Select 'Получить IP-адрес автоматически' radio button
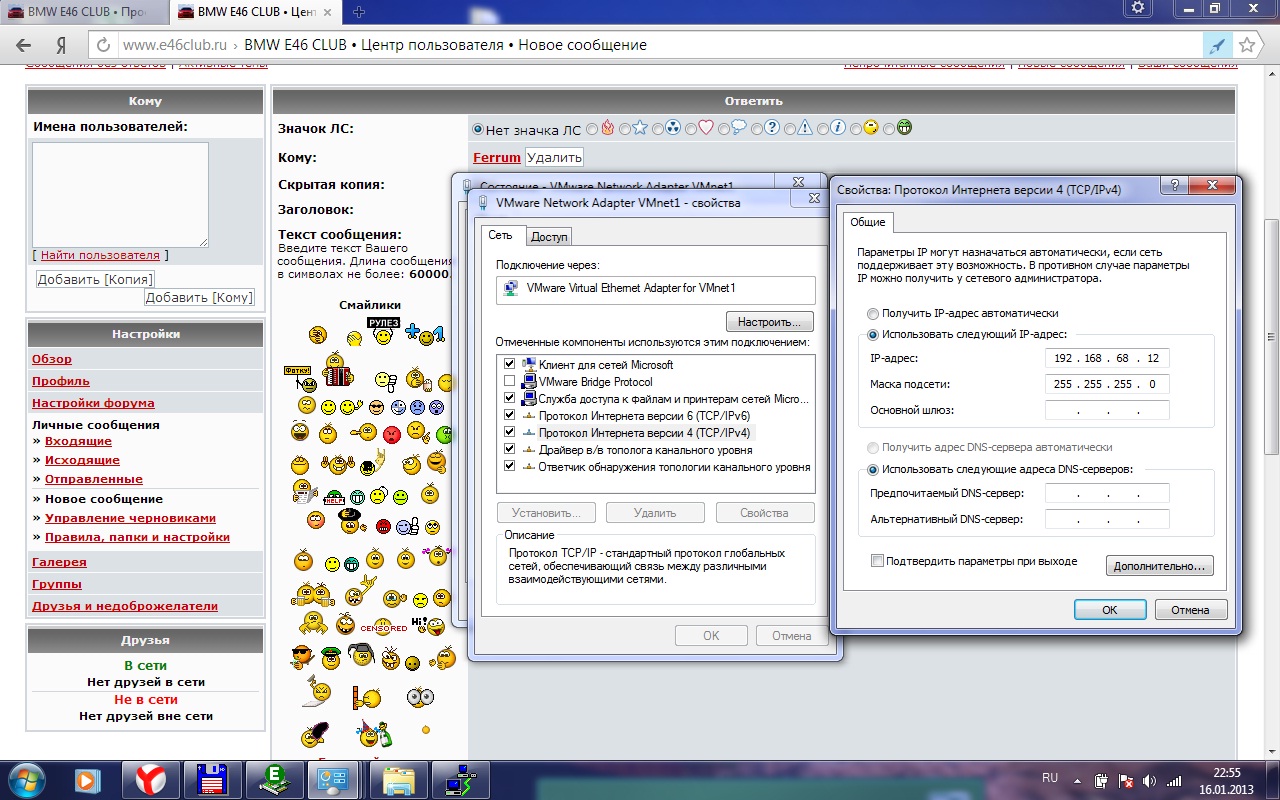The image size is (1280, 800). pyautogui.click(x=873, y=313)
